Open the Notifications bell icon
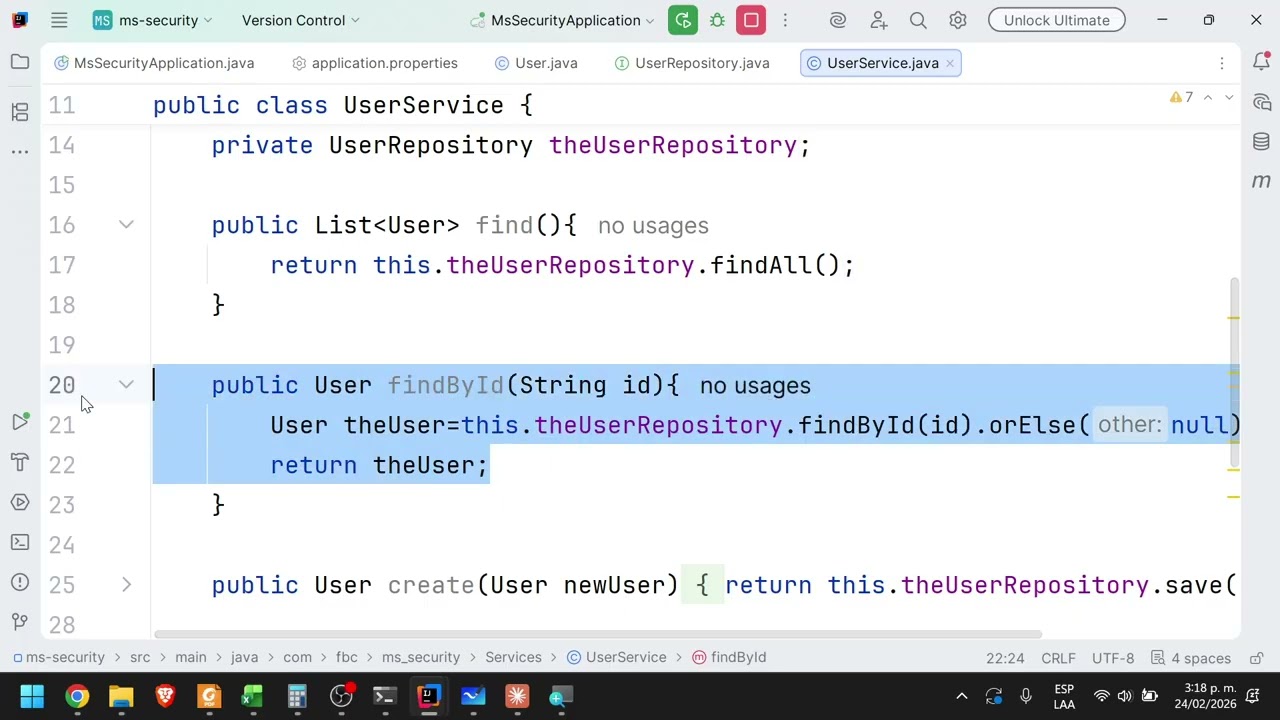1280x720 pixels. (x=1261, y=62)
